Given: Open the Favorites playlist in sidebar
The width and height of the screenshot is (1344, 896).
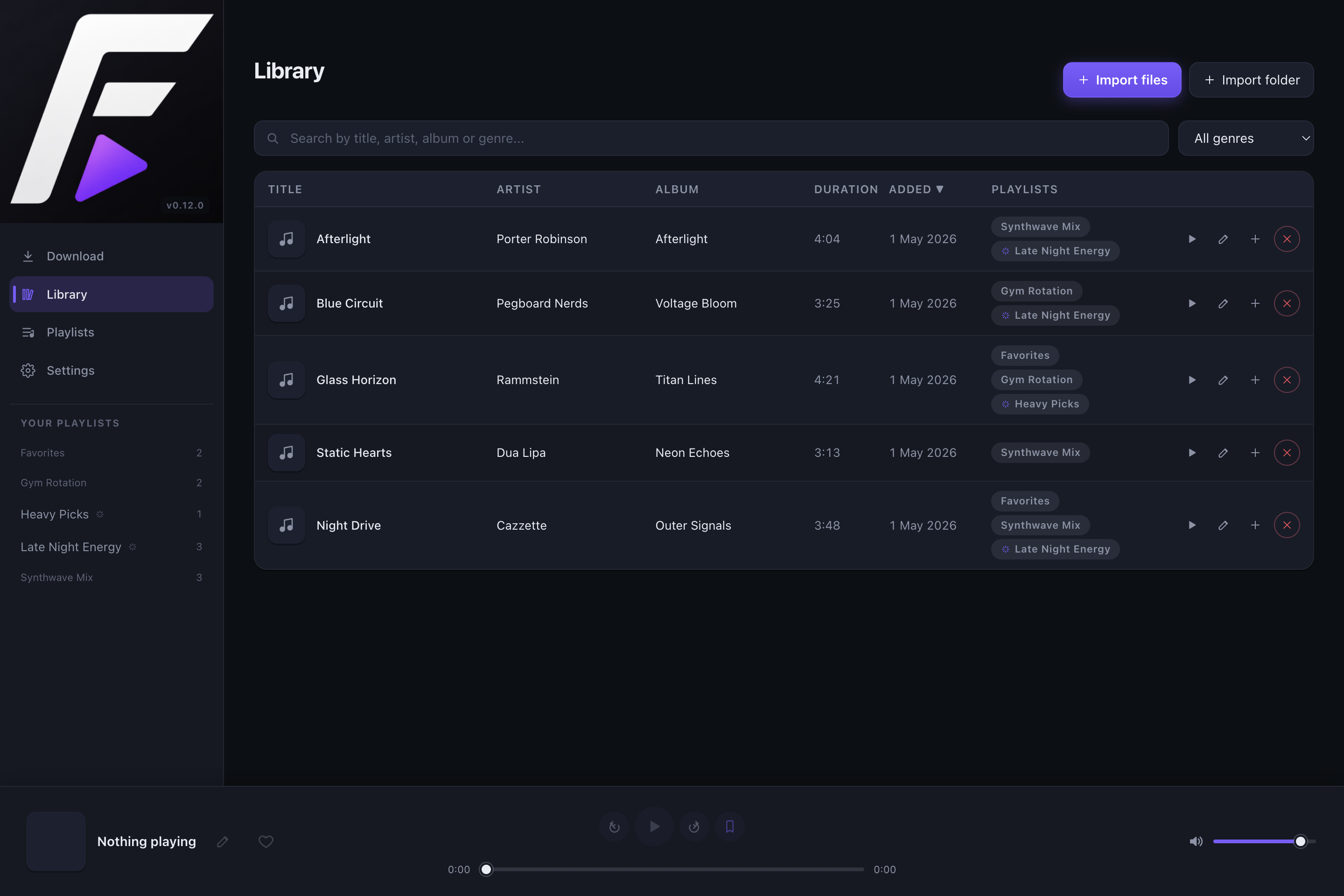Looking at the screenshot, I should coord(112,453).
